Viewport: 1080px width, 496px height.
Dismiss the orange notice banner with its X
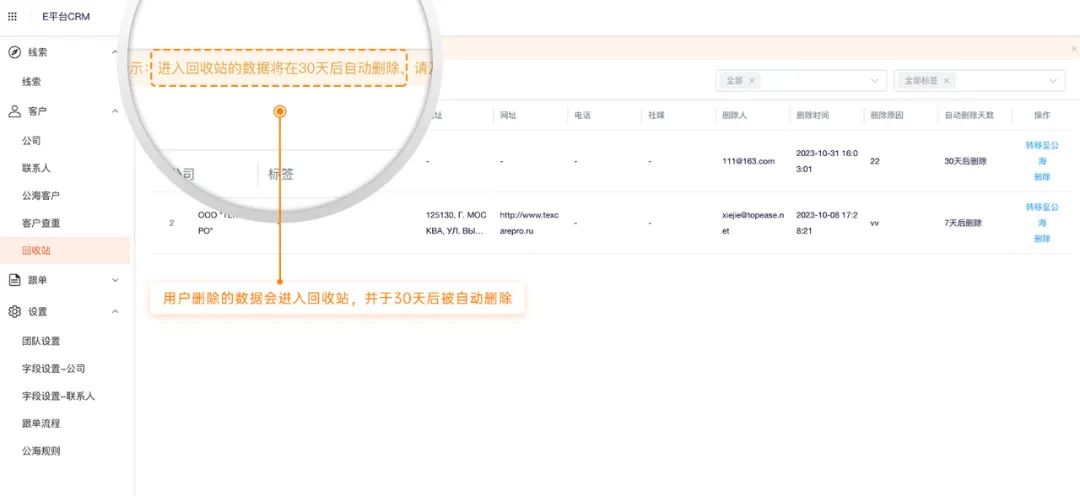click(1074, 49)
